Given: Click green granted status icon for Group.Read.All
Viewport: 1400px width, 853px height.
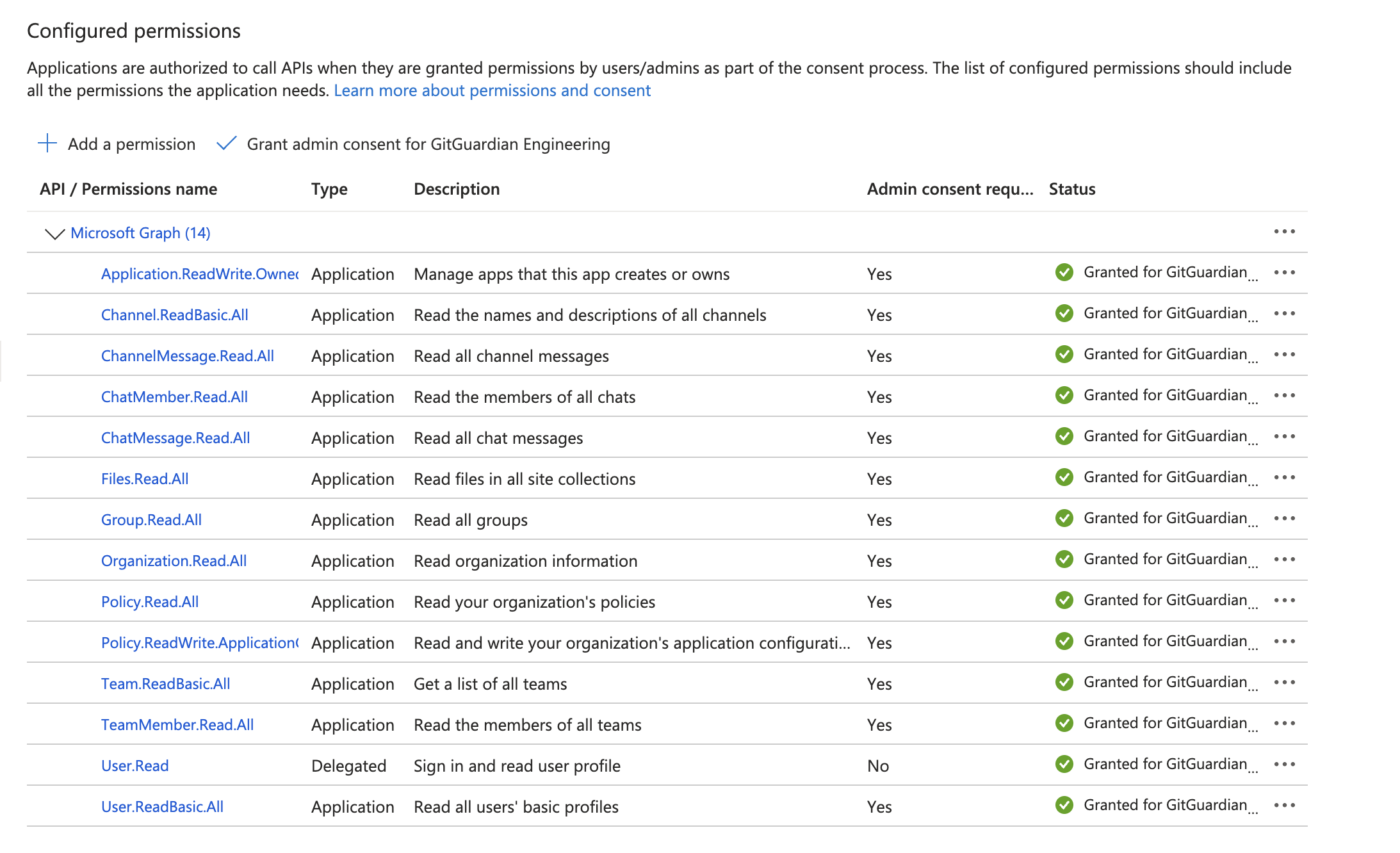Looking at the screenshot, I should tap(1064, 518).
